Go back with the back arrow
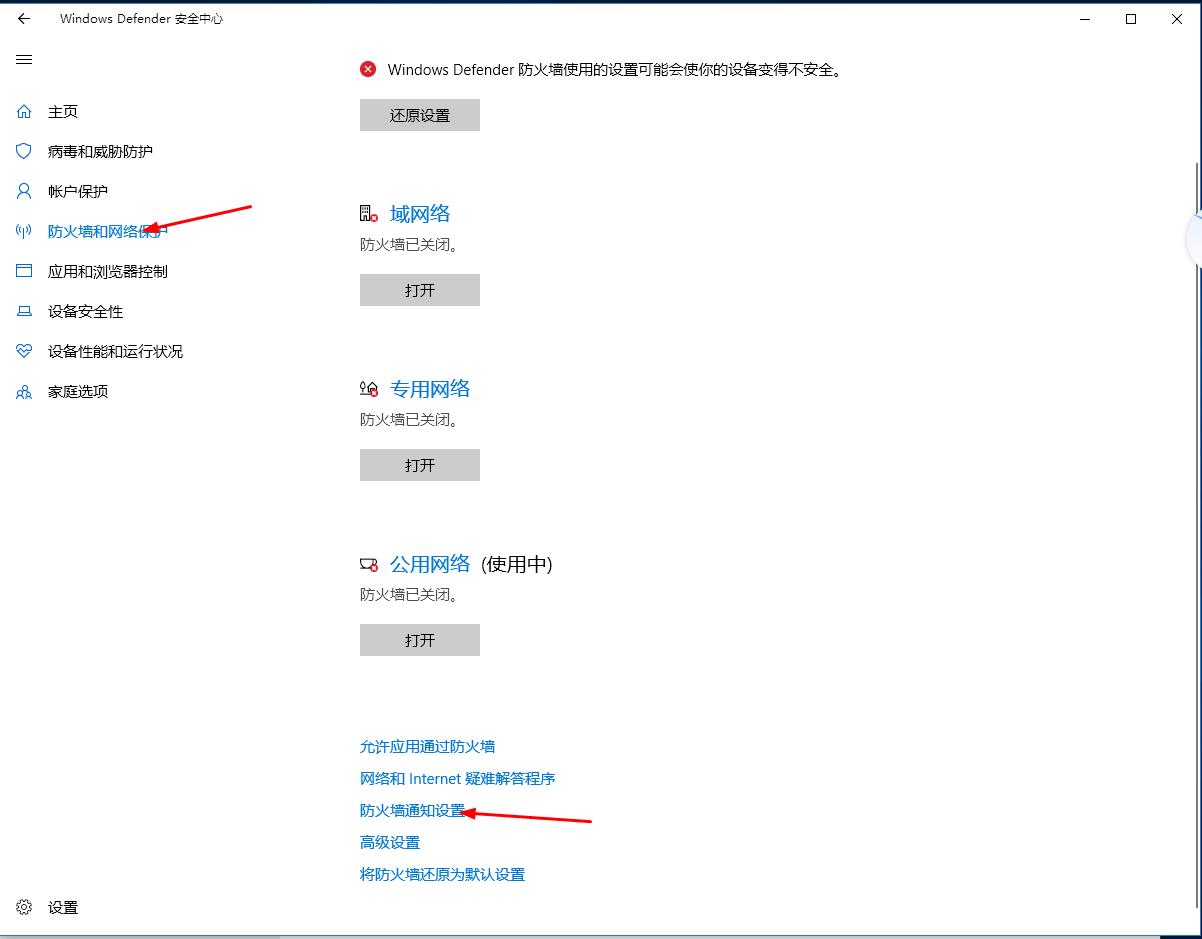 click(x=24, y=19)
